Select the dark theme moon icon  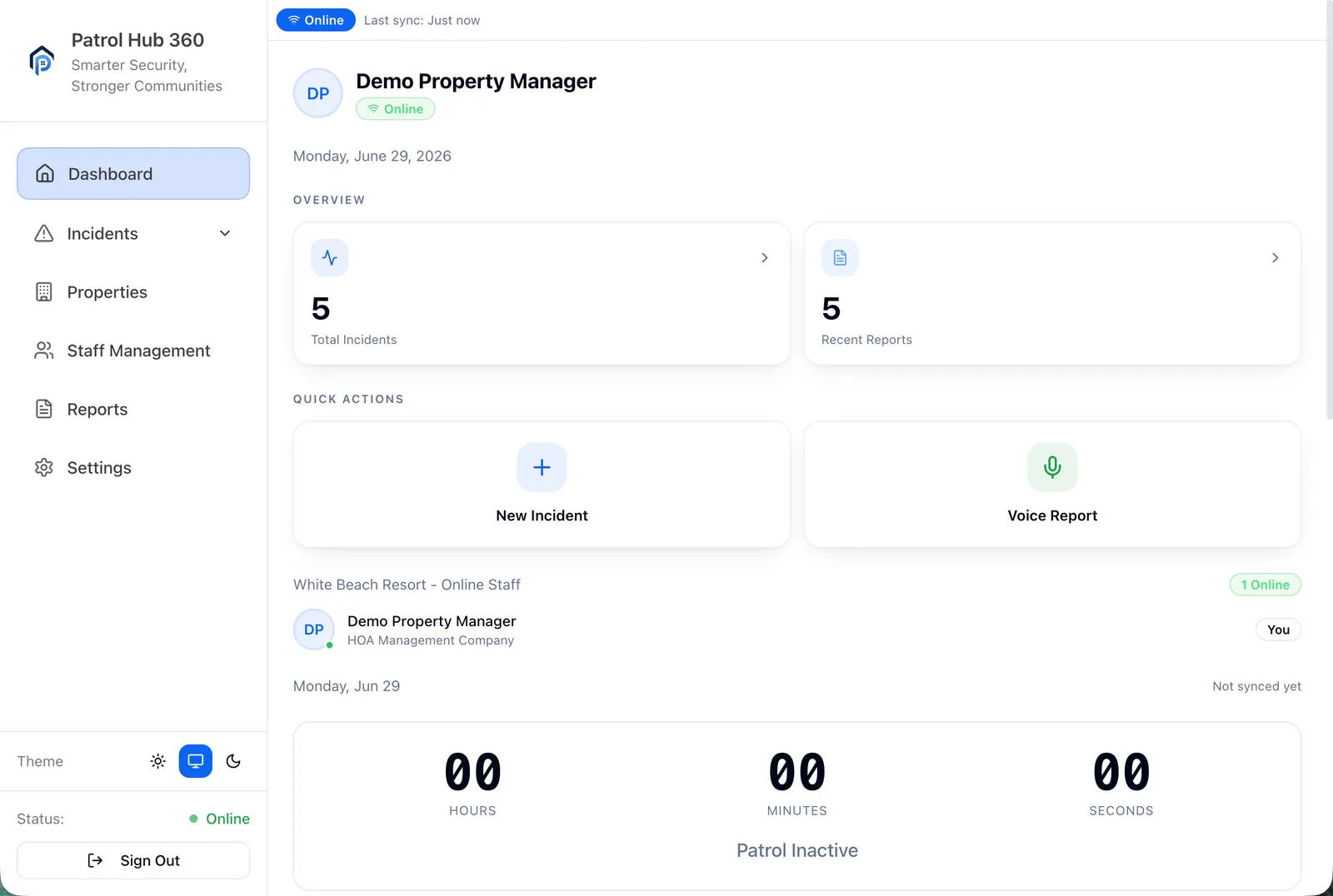233,761
